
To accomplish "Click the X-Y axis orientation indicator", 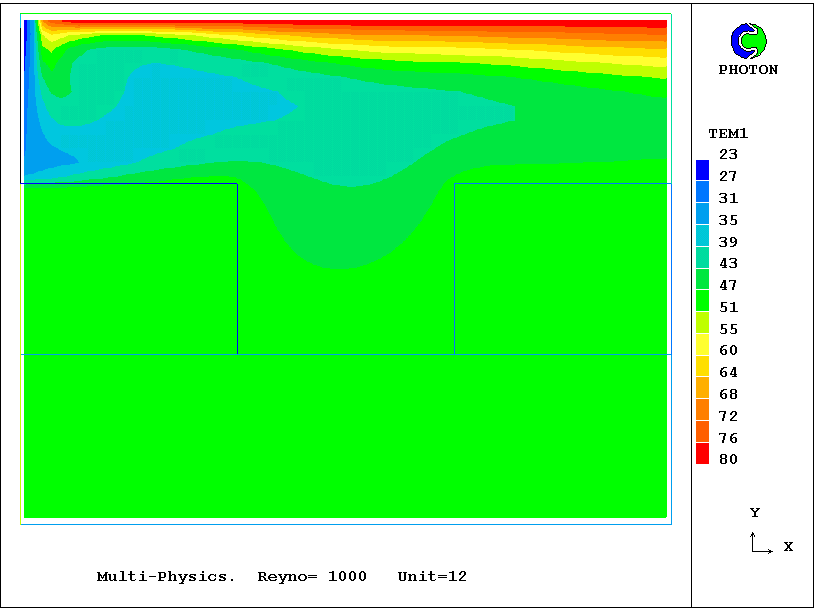I will [x=761, y=543].
